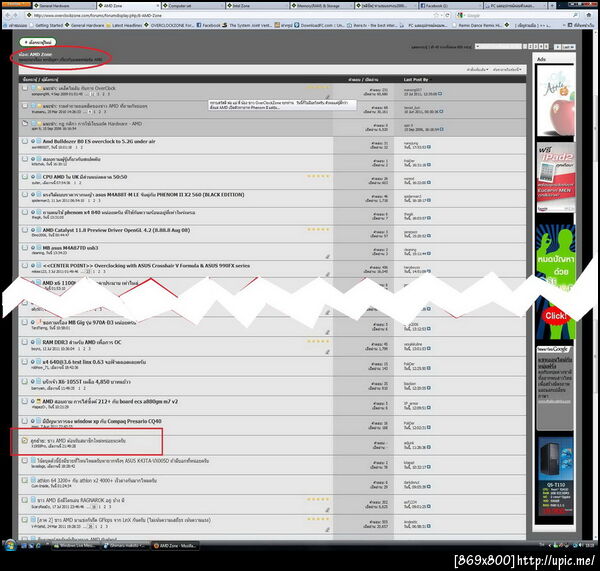600x571 pixels.
Task: Open a new browser tab with plus button
Action: coord(552,6)
